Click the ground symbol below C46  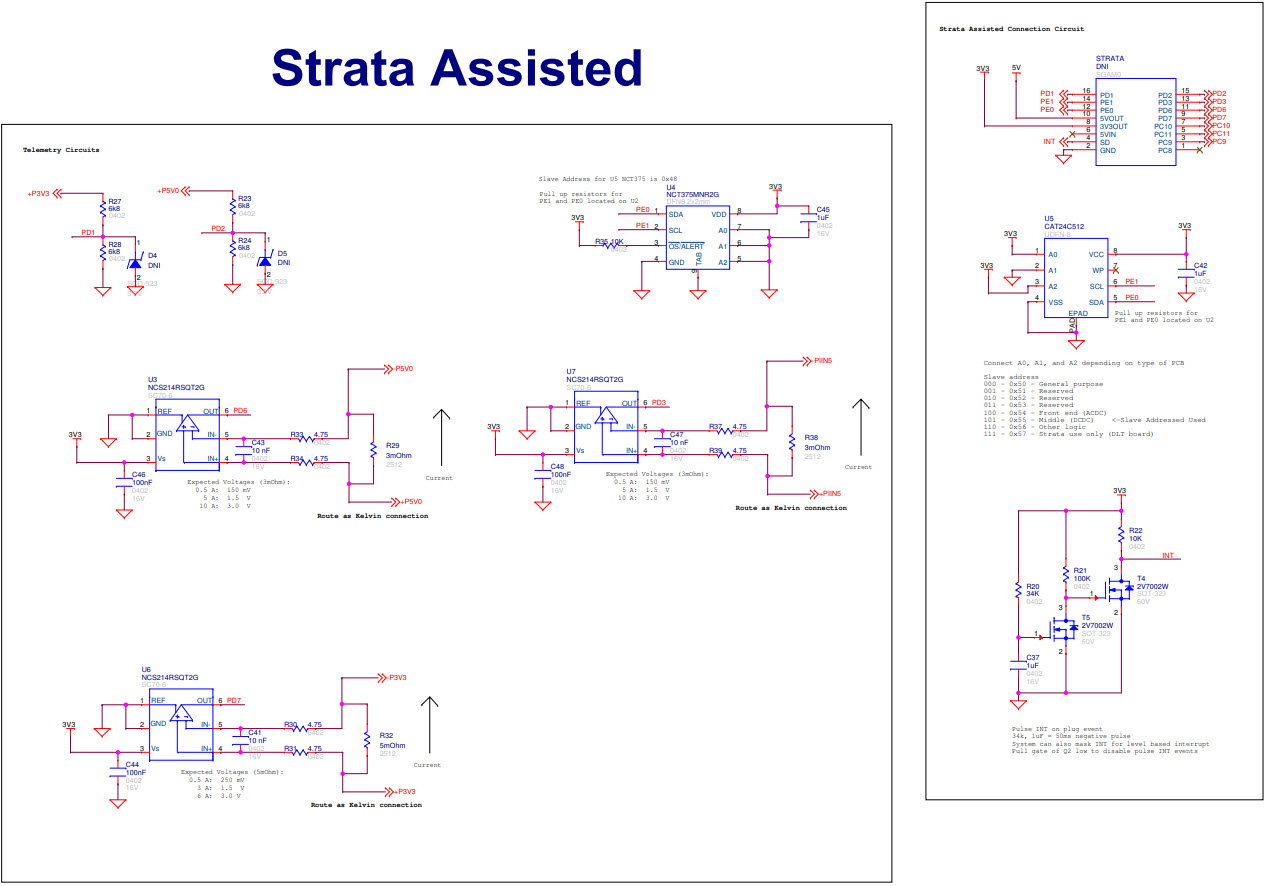click(x=122, y=514)
